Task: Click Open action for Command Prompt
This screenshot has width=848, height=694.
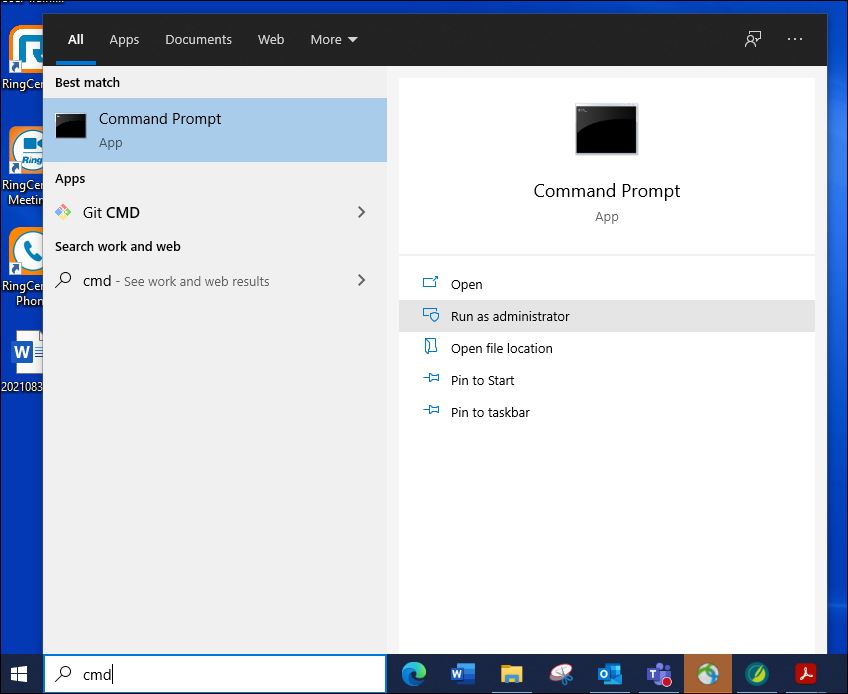Action: 606,285
